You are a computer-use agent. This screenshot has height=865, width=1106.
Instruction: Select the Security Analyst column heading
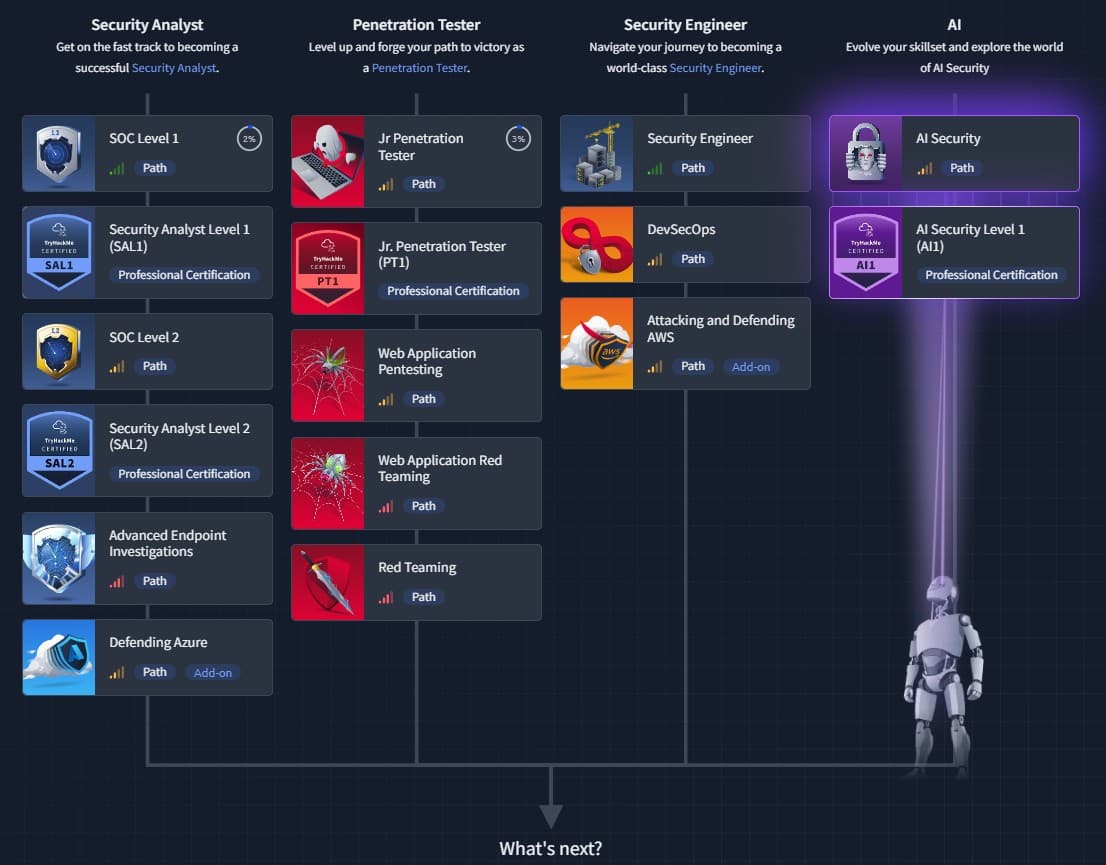pyautogui.click(x=147, y=25)
